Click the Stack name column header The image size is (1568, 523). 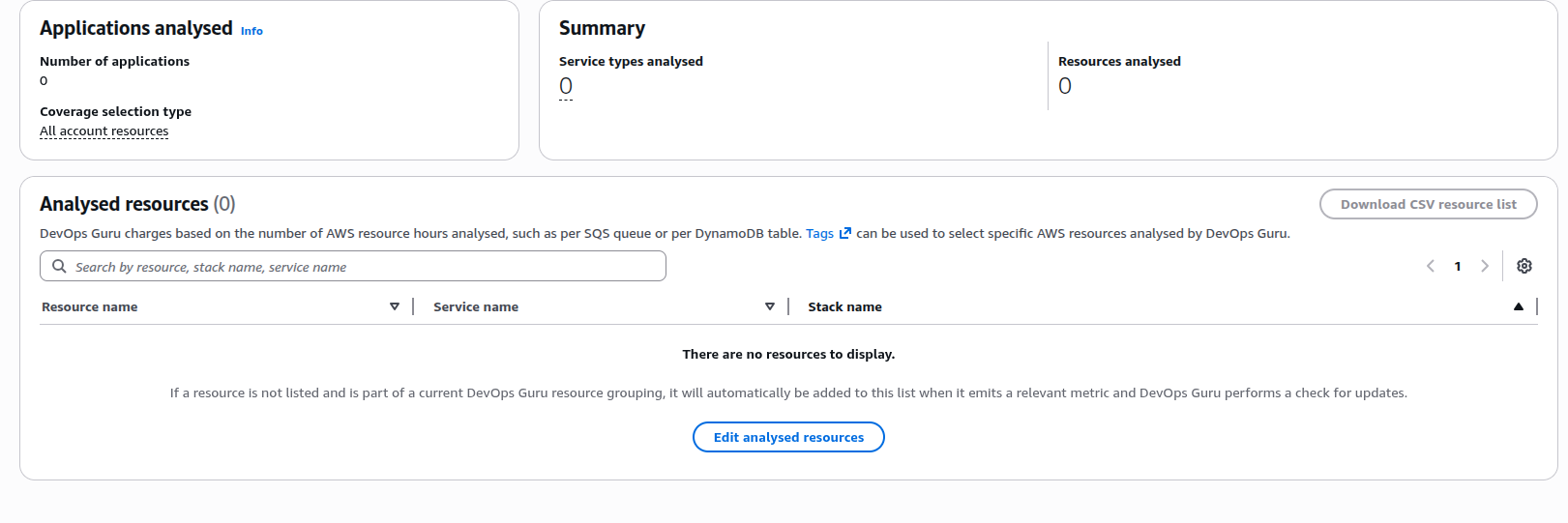[x=844, y=307]
